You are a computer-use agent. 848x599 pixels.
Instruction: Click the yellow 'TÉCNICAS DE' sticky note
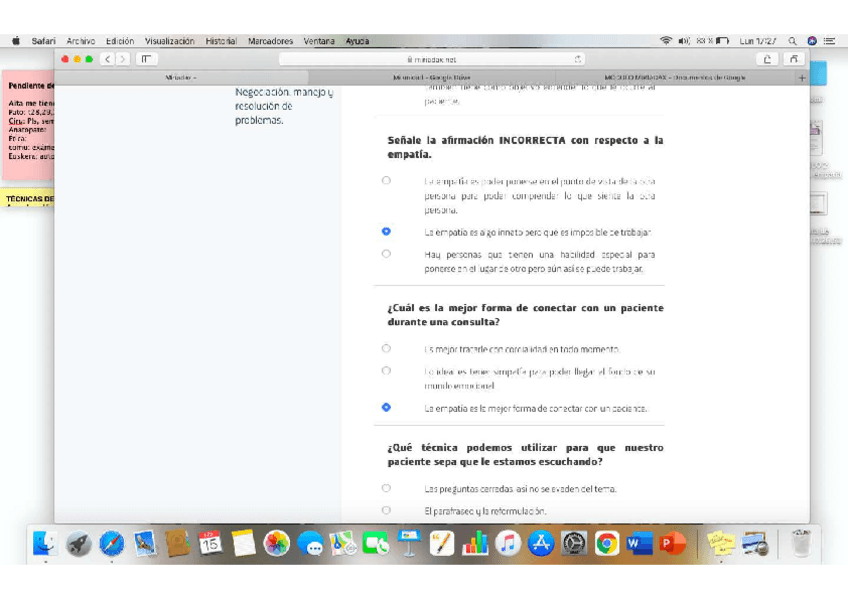[x=28, y=197]
